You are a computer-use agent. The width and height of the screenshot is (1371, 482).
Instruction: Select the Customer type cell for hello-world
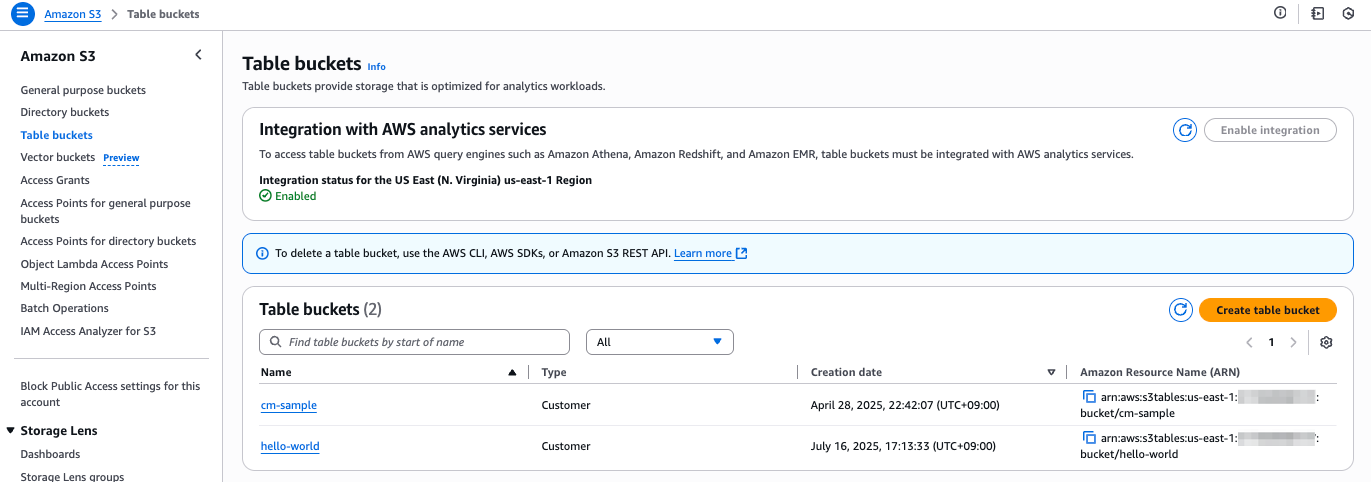pyautogui.click(x=566, y=446)
